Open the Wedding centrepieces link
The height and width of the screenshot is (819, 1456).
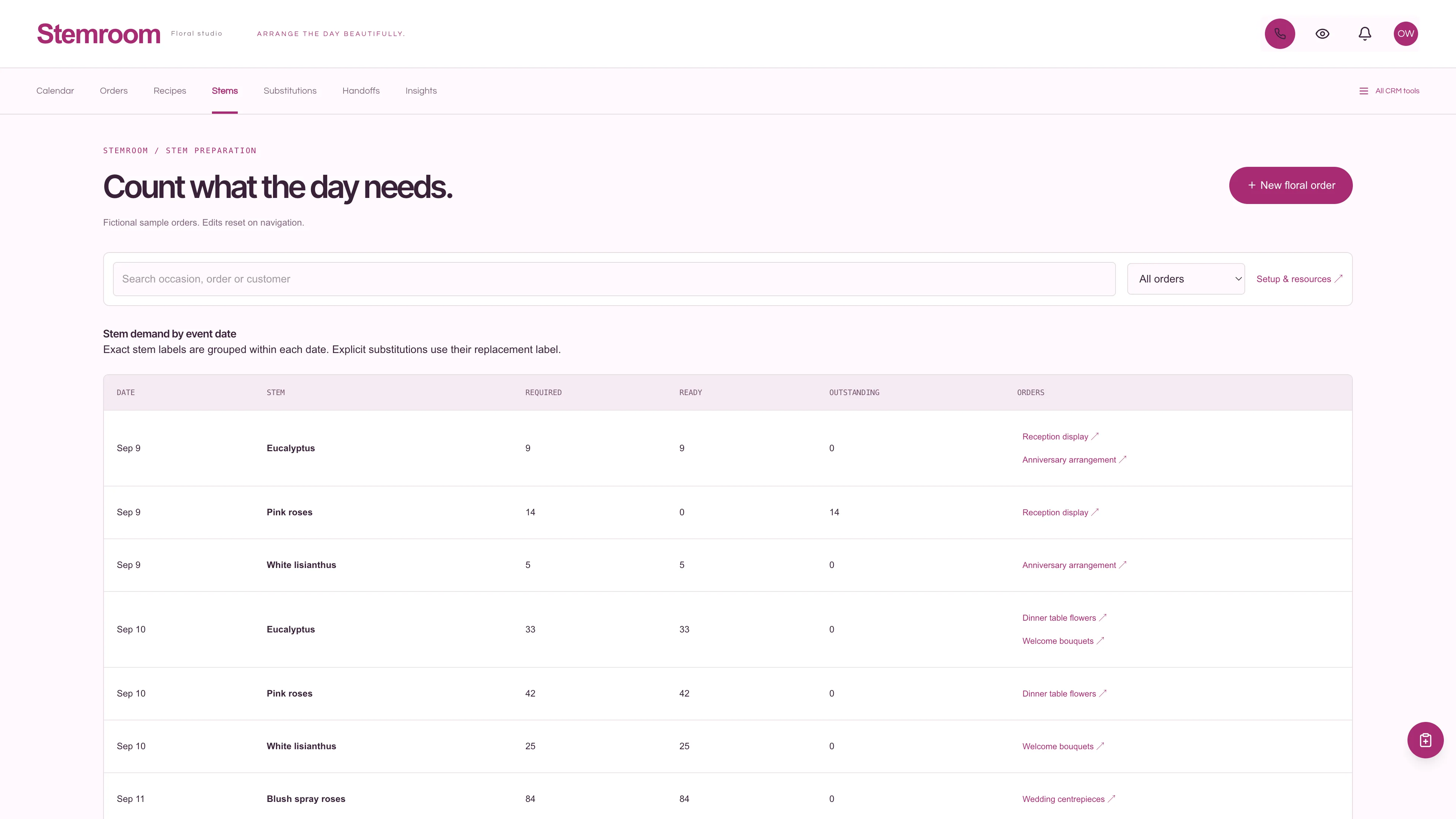click(1068, 799)
